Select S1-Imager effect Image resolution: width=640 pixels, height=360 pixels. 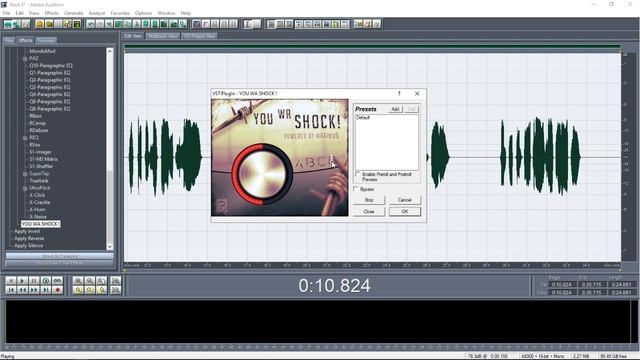pos(40,152)
